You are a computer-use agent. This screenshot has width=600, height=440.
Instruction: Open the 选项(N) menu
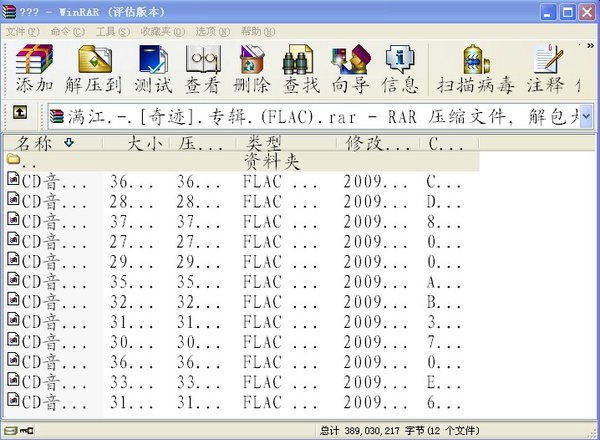(213, 32)
